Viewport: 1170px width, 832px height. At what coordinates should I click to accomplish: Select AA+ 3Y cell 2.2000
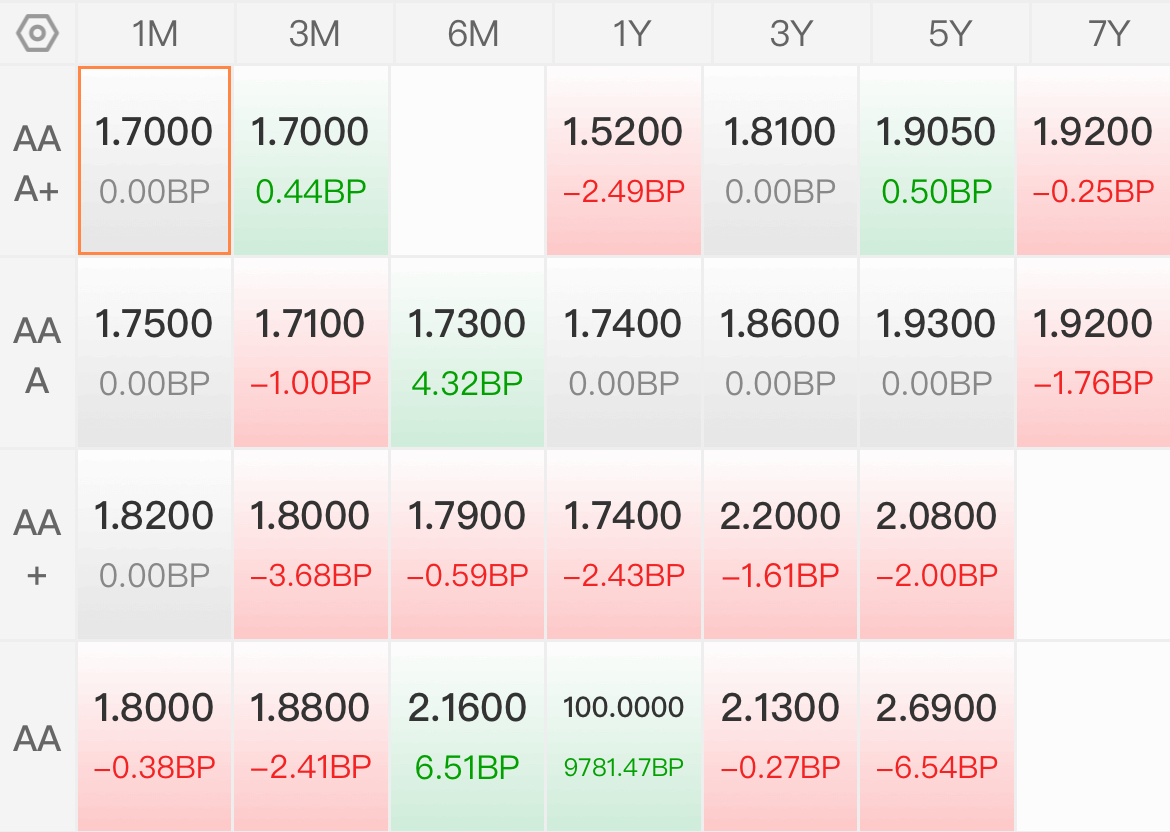tap(780, 544)
